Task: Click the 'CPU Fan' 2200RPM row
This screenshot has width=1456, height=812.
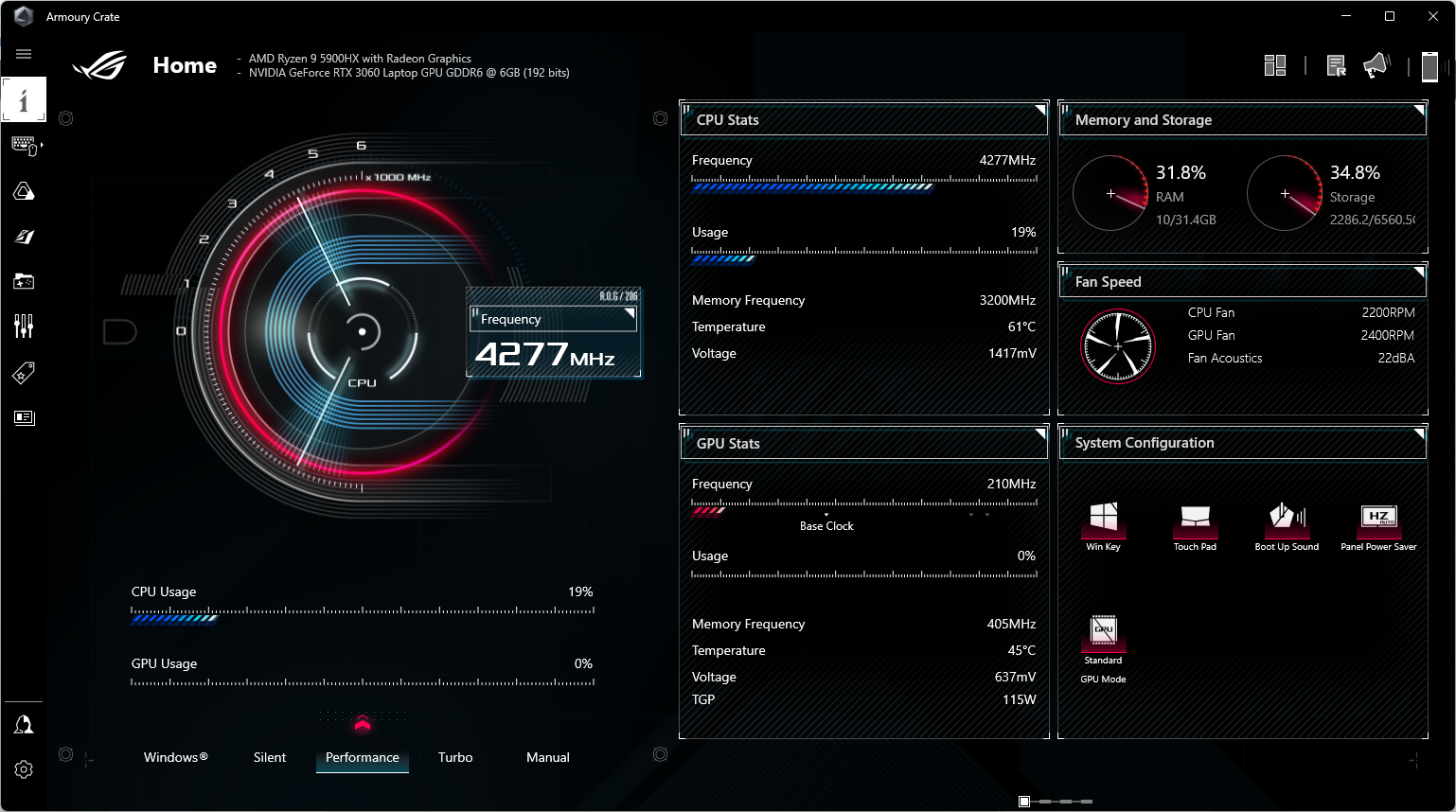Action: point(1302,312)
